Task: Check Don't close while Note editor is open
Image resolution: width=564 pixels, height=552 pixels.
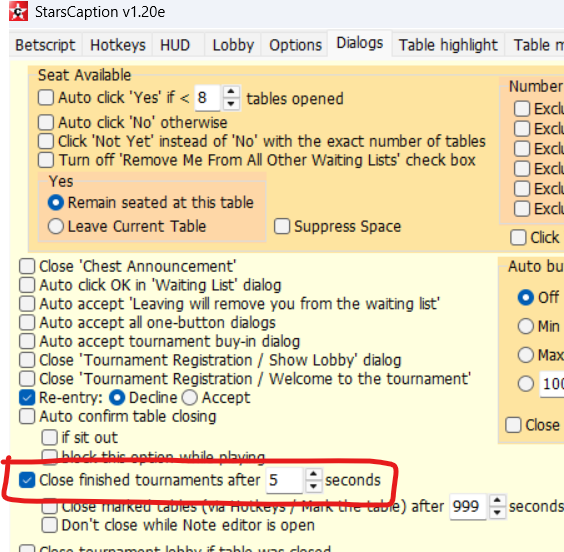Action: click(x=50, y=525)
